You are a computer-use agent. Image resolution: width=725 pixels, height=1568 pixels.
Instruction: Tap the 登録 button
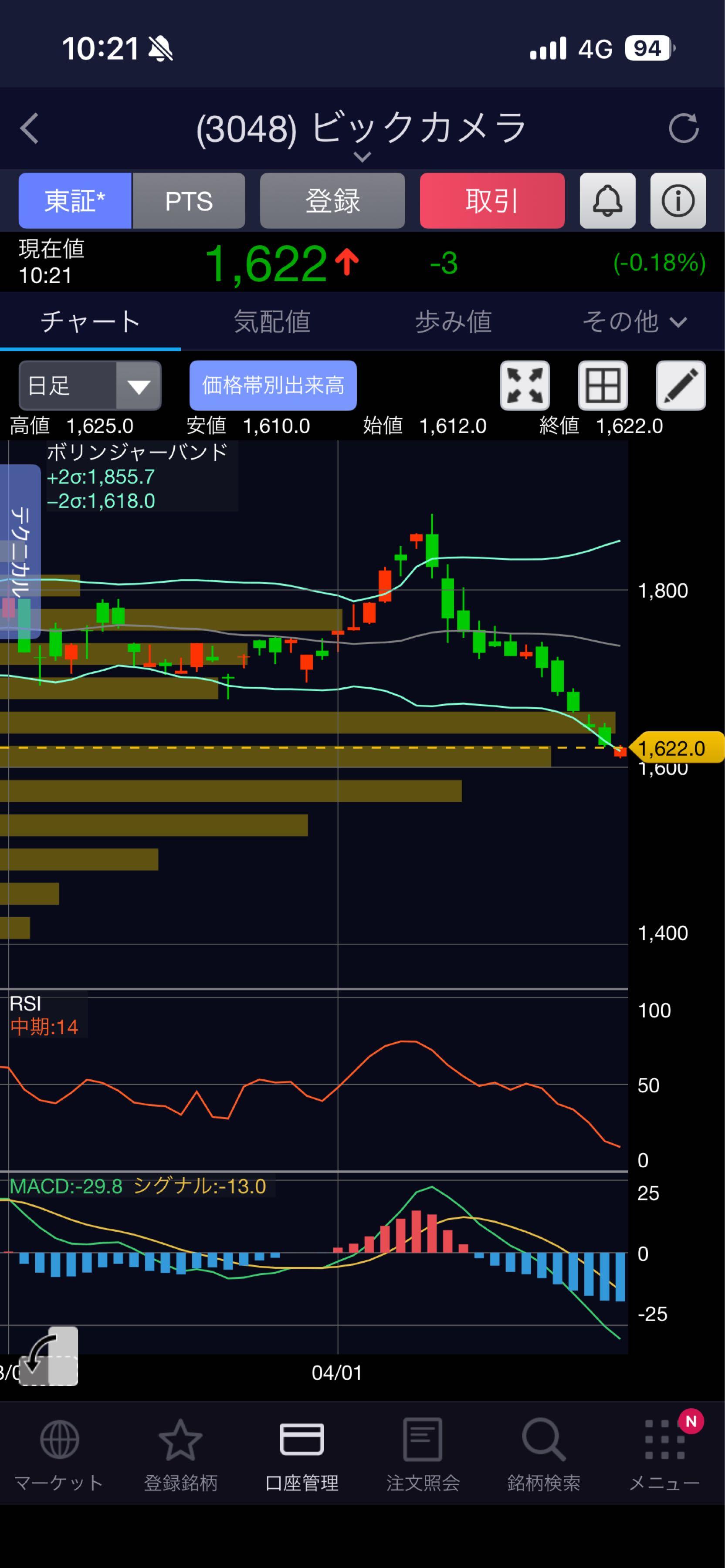[332, 201]
